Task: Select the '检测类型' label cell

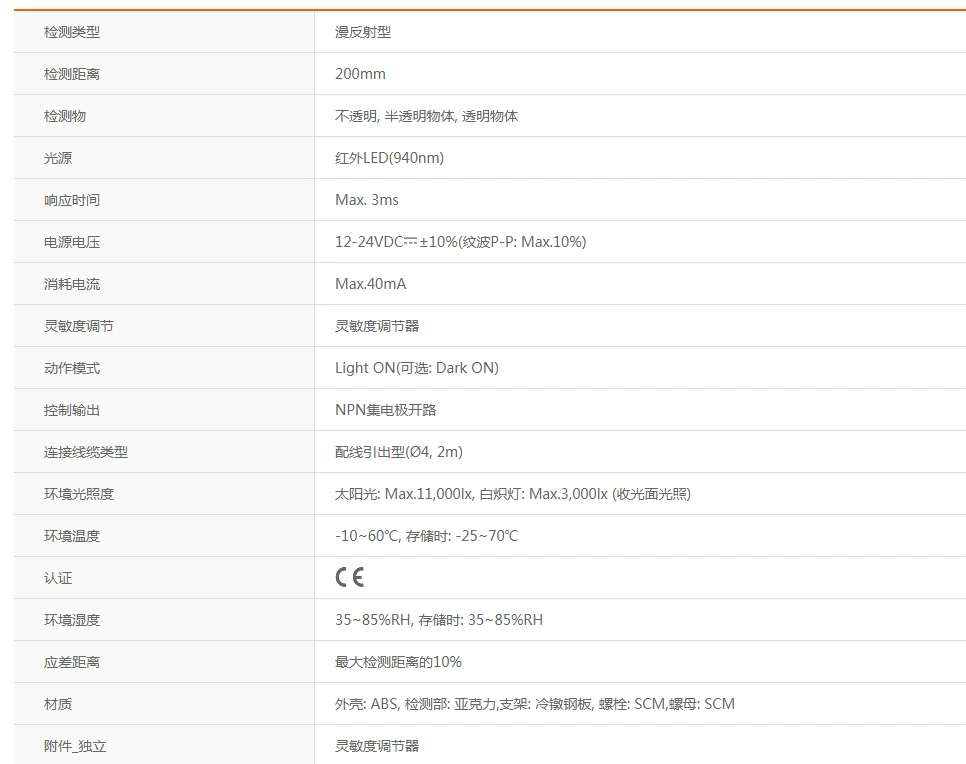Action: pyautogui.click(x=164, y=32)
